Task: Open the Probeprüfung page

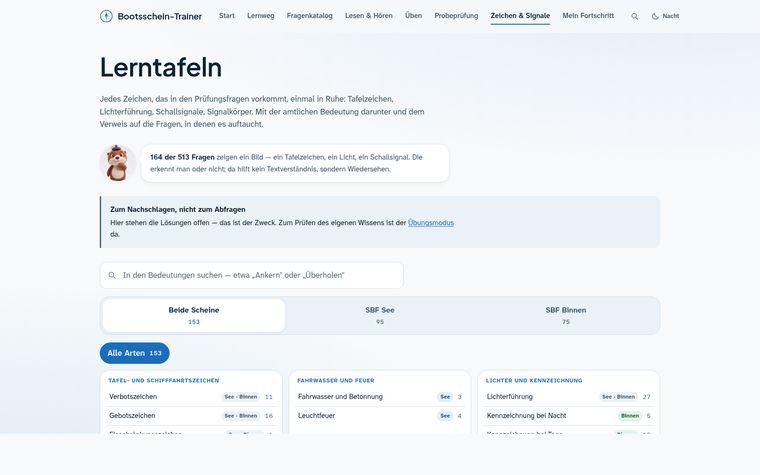Action: (x=456, y=16)
